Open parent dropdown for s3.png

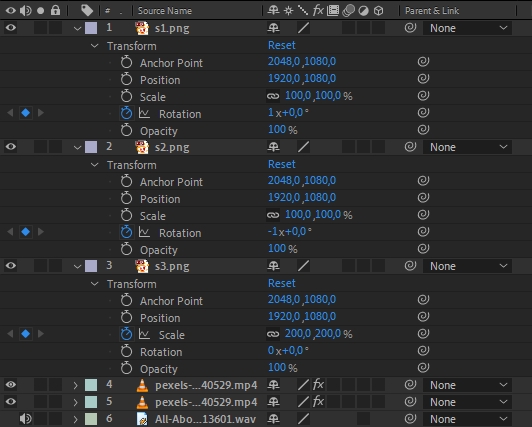468,266
